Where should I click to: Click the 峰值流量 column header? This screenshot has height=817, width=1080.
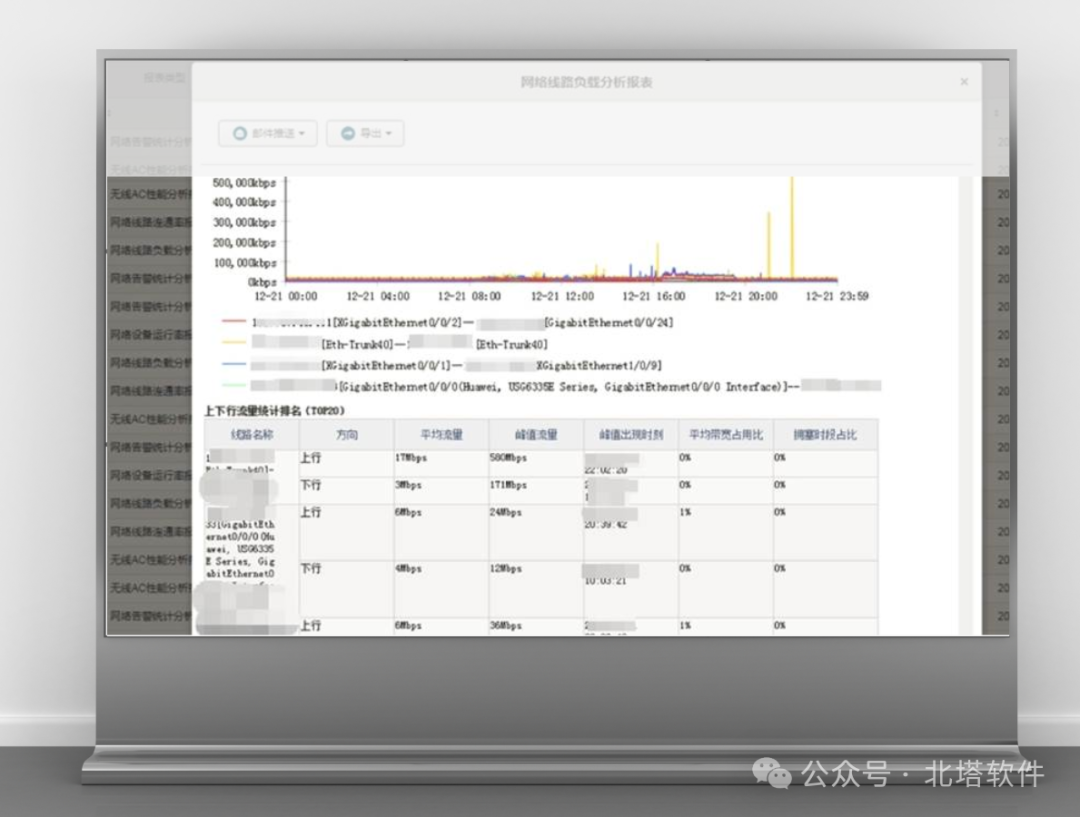[x=536, y=435]
